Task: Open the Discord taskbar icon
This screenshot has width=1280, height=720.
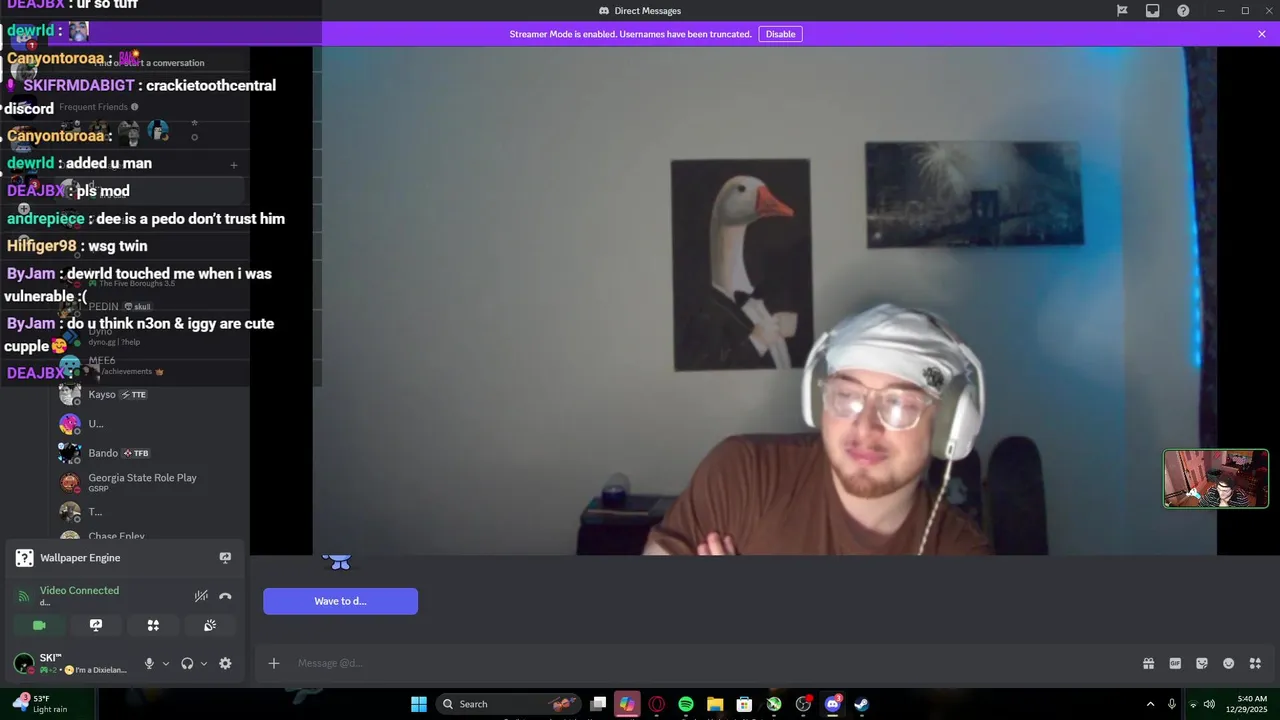Action: pos(832,704)
